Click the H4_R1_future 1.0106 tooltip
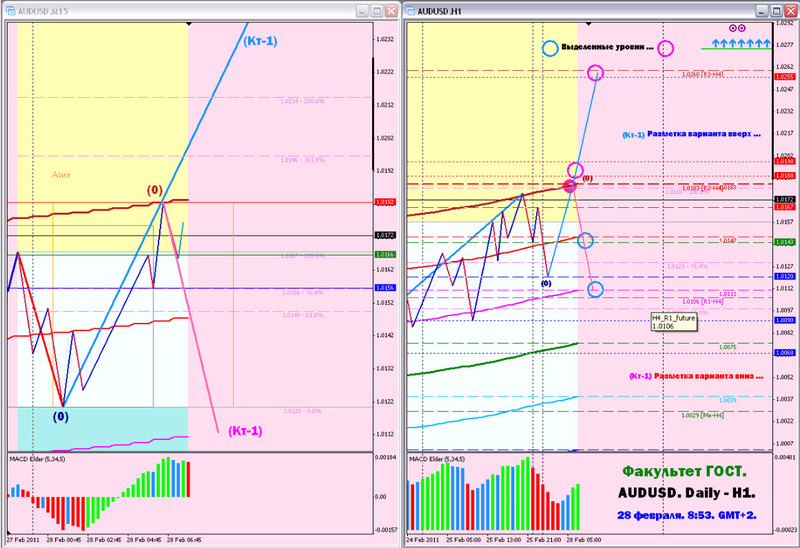The width and height of the screenshot is (800, 548). click(674, 322)
